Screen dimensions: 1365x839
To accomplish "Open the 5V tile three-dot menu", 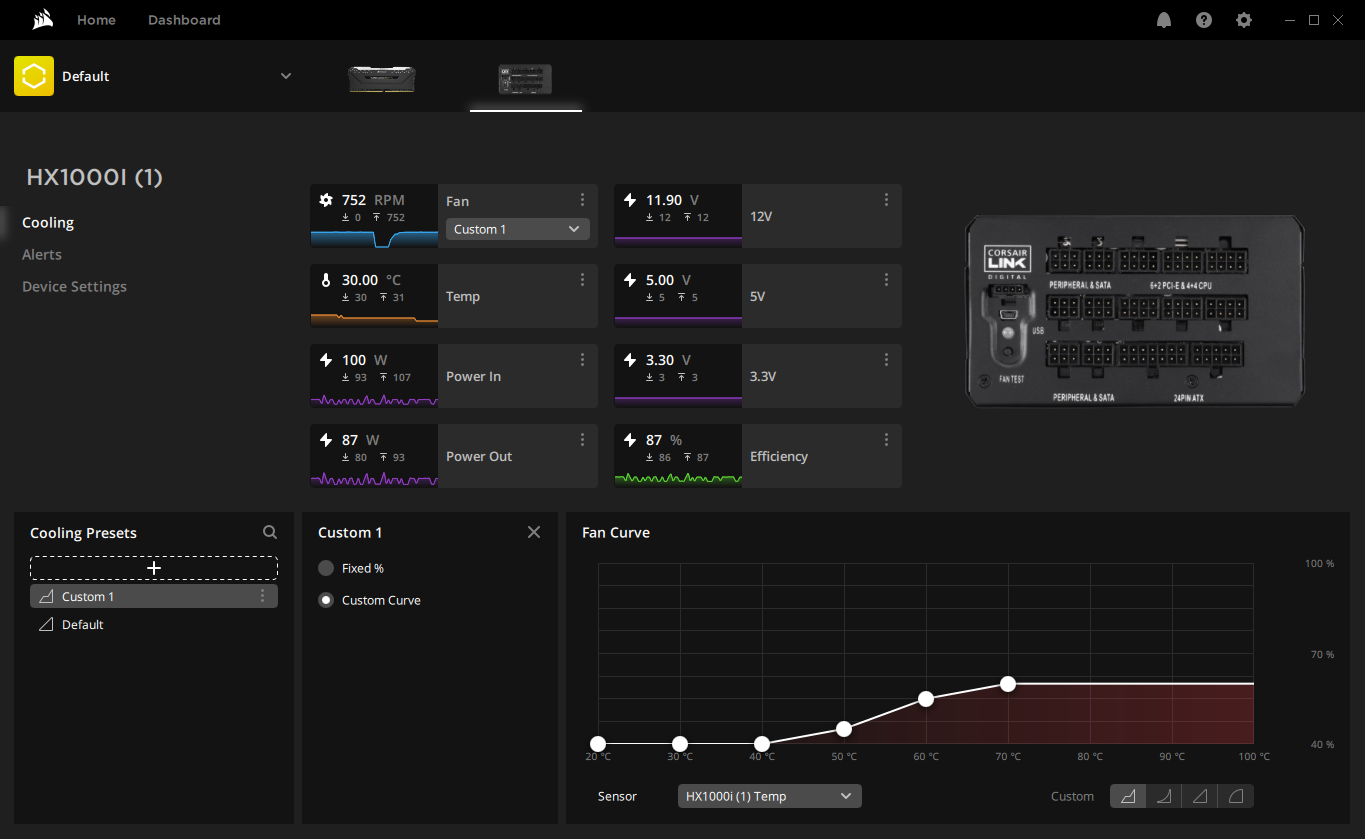I will pos(887,280).
